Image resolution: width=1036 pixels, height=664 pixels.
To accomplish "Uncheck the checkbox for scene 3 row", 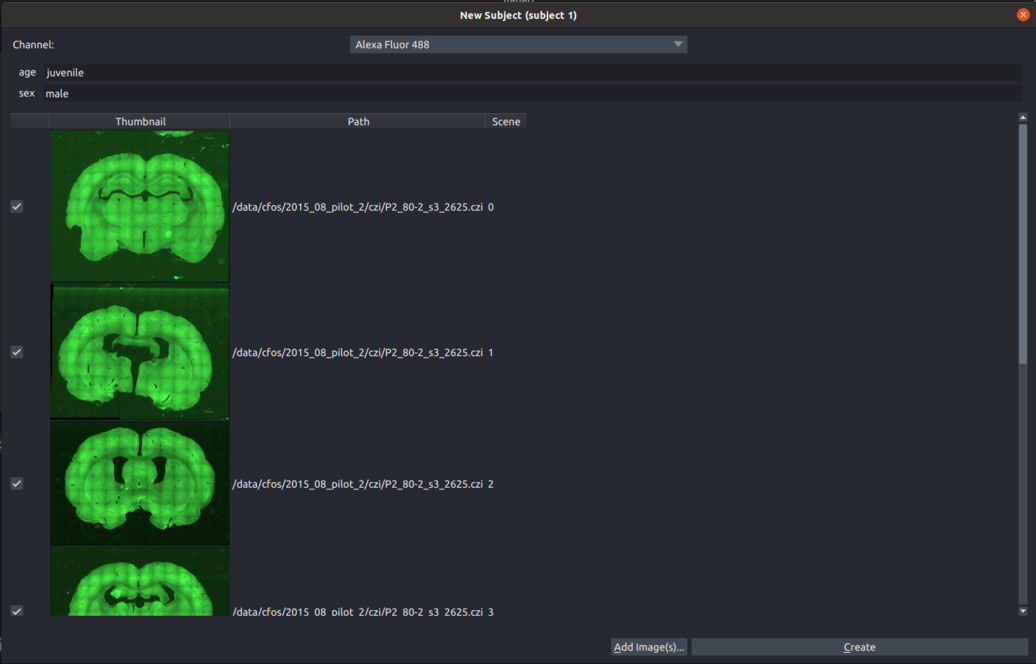I will click(x=17, y=611).
